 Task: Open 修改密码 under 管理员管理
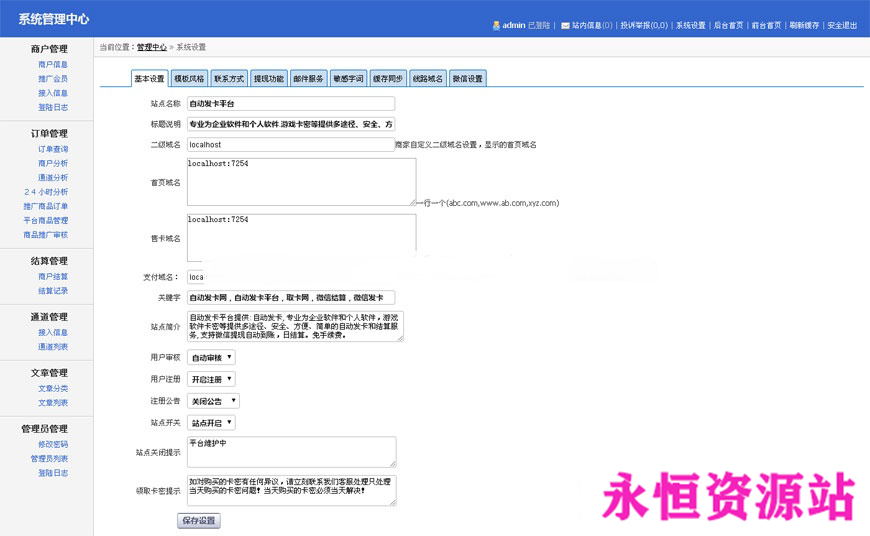[53, 444]
